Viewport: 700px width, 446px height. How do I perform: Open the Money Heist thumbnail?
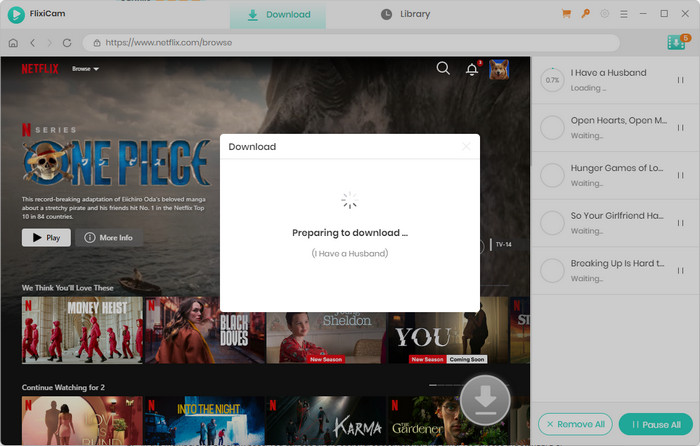pyautogui.click(x=82, y=330)
